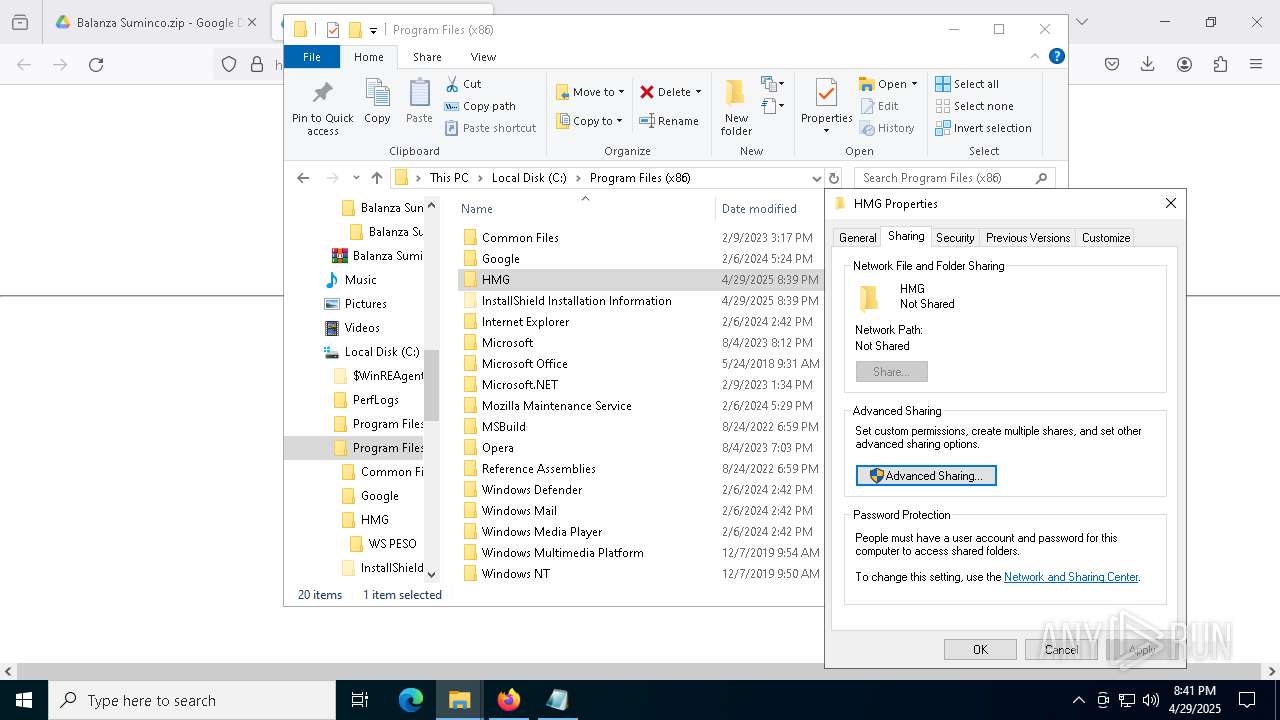1280x720 pixels.
Task: Click Select none
Action: 975,106
